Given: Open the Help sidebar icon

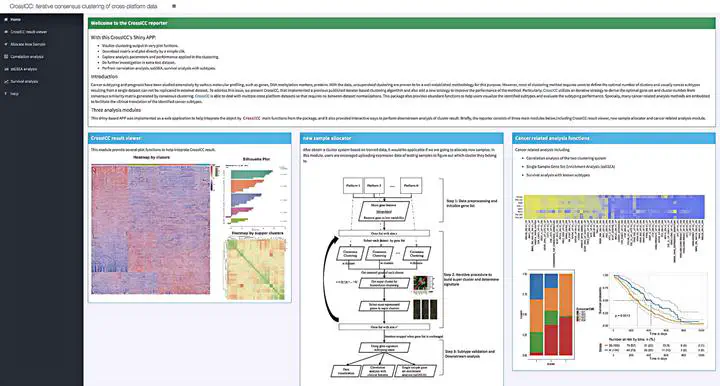Looking at the screenshot, I should click(x=6, y=94).
